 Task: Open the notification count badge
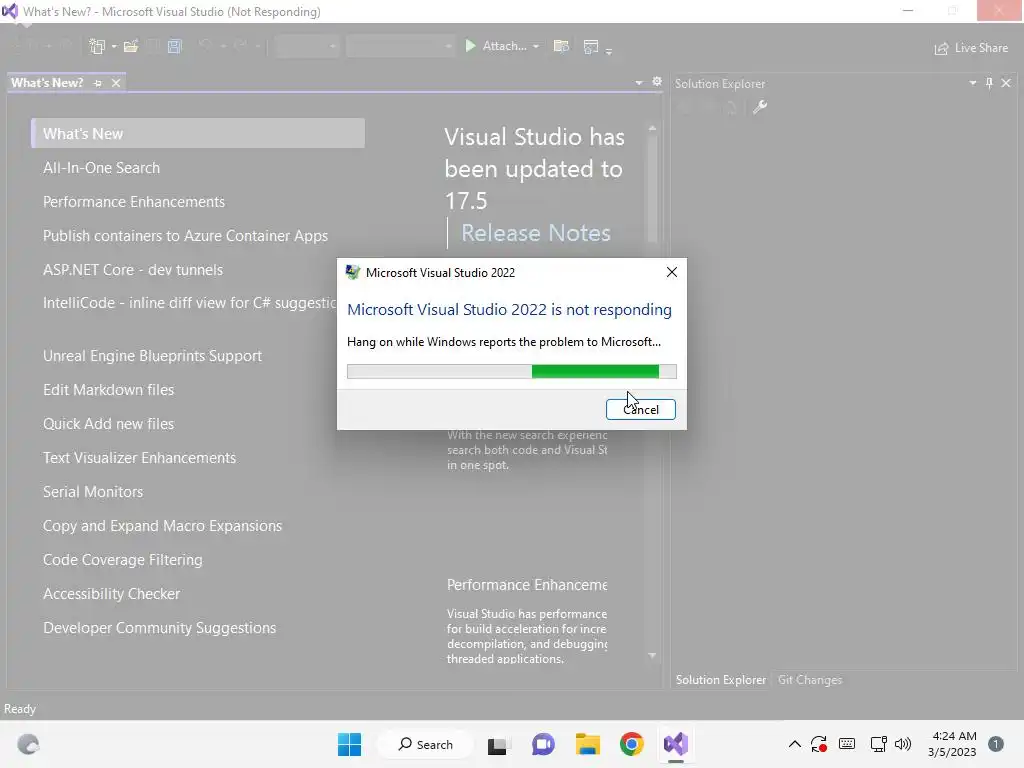tap(996, 744)
